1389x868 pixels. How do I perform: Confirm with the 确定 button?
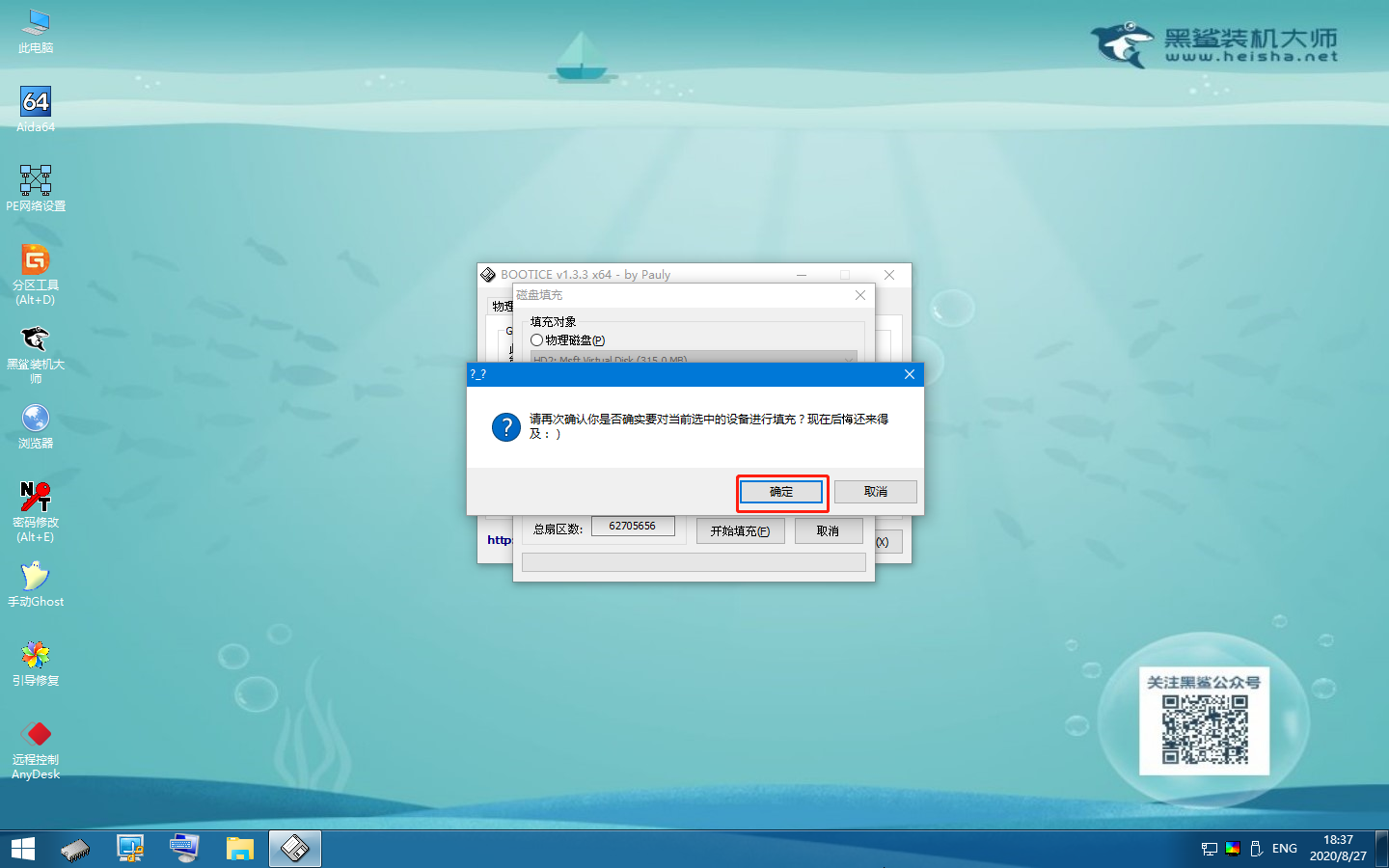[781, 492]
